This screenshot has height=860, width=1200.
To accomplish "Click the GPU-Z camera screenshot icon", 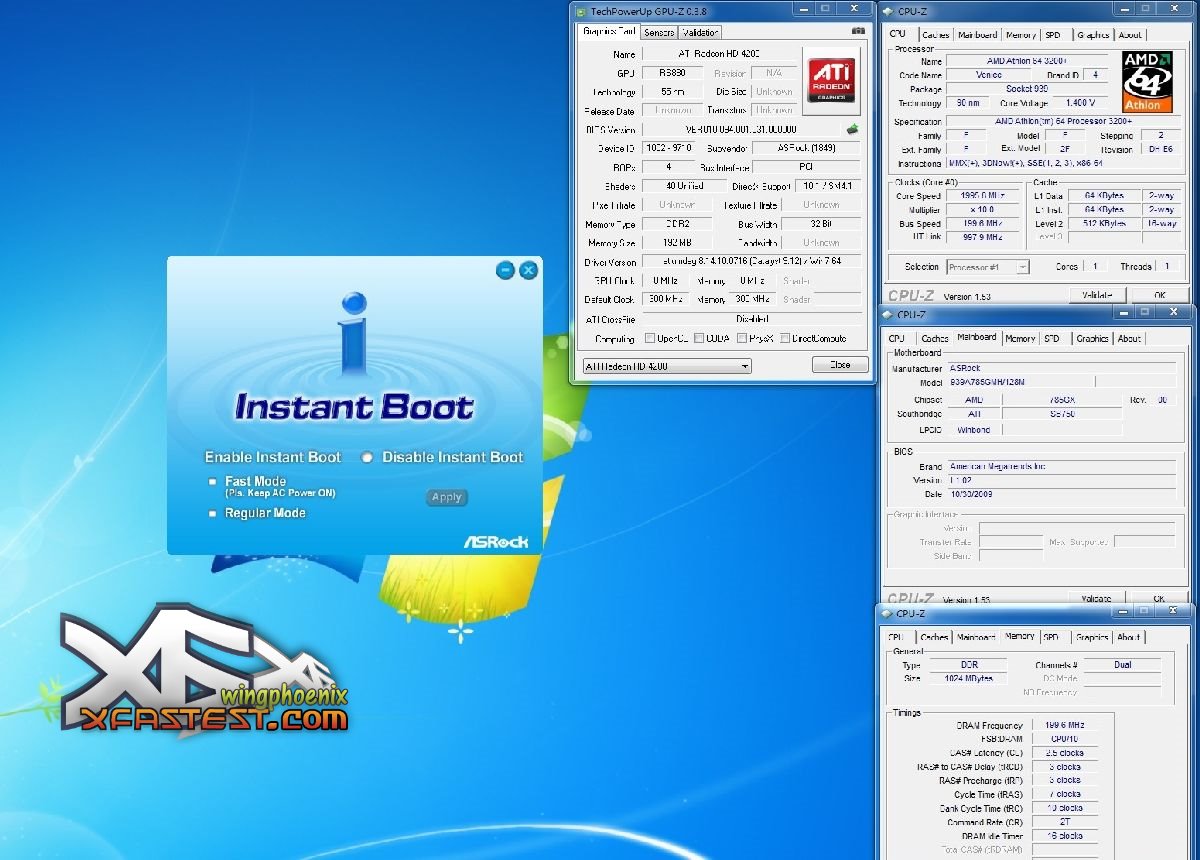I will click(857, 31).
